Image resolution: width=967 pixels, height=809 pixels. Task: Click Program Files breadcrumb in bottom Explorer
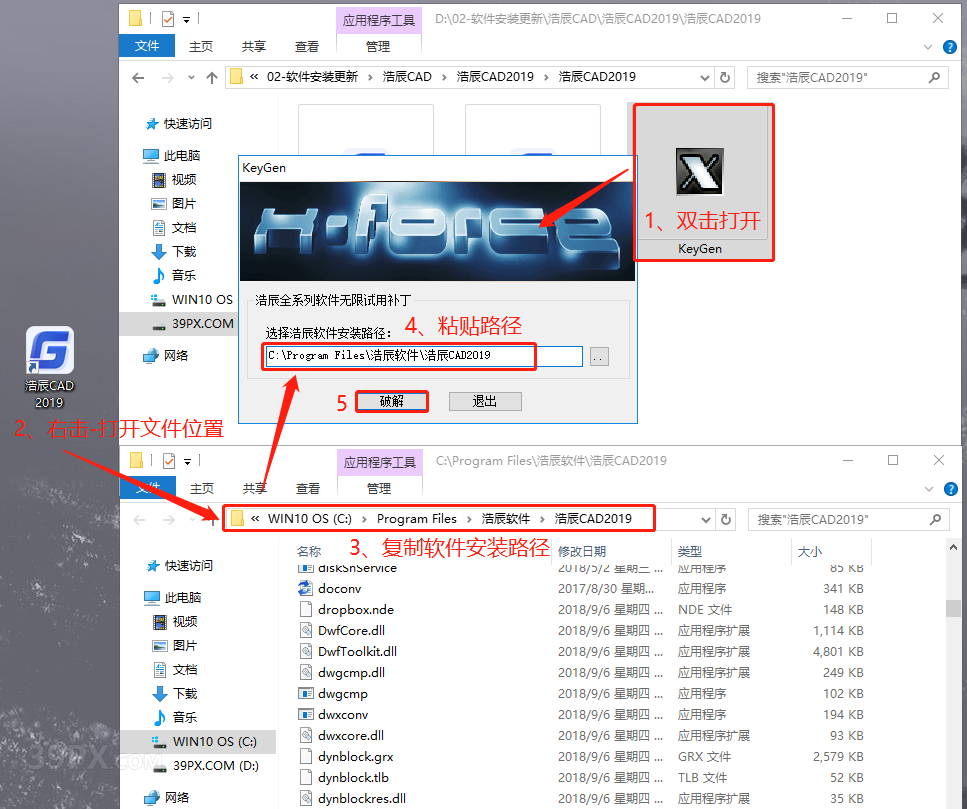[x=417, y=519]
